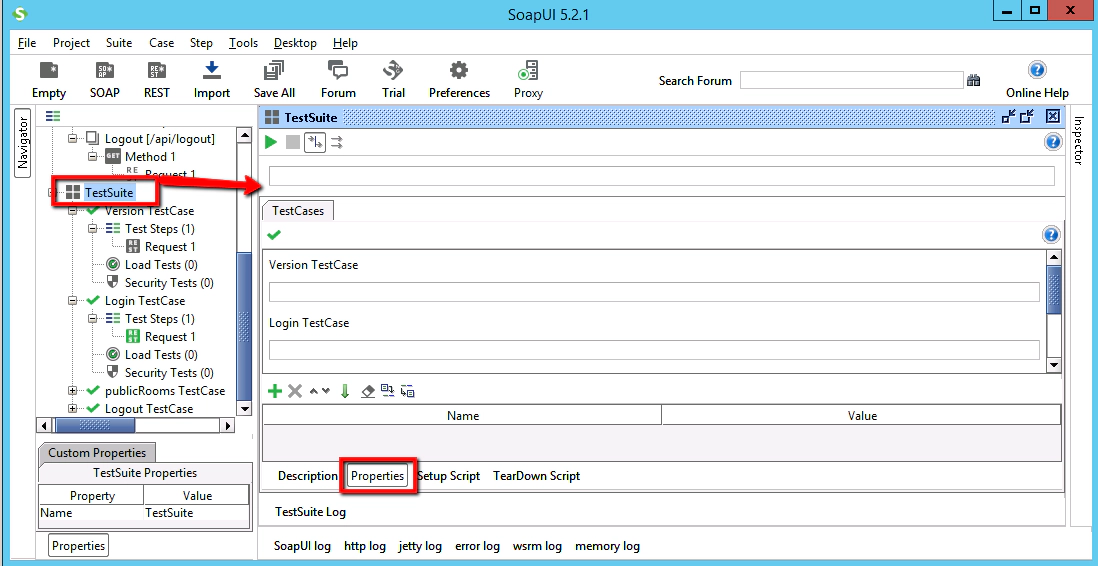The width and height of the screenshot is (1098, 566).
Task: Open the Project menu
Action: 71,43
